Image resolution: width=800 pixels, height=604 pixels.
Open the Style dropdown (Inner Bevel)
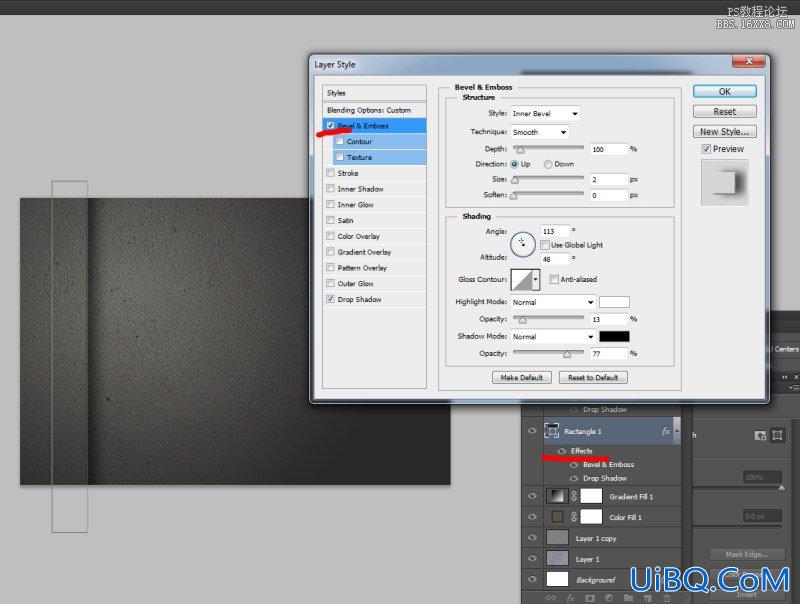tap(545, 113)
